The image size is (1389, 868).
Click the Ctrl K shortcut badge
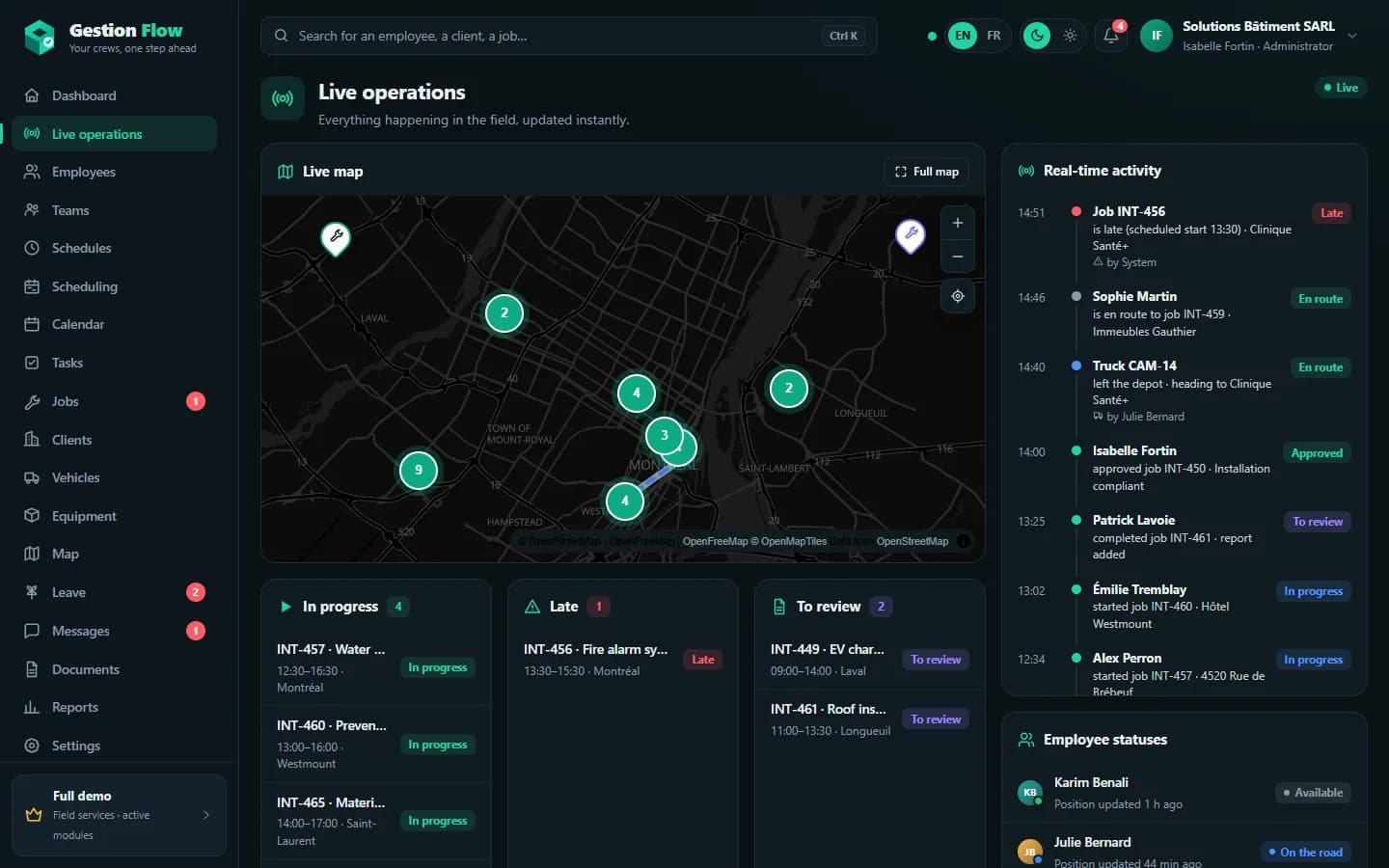844,36
